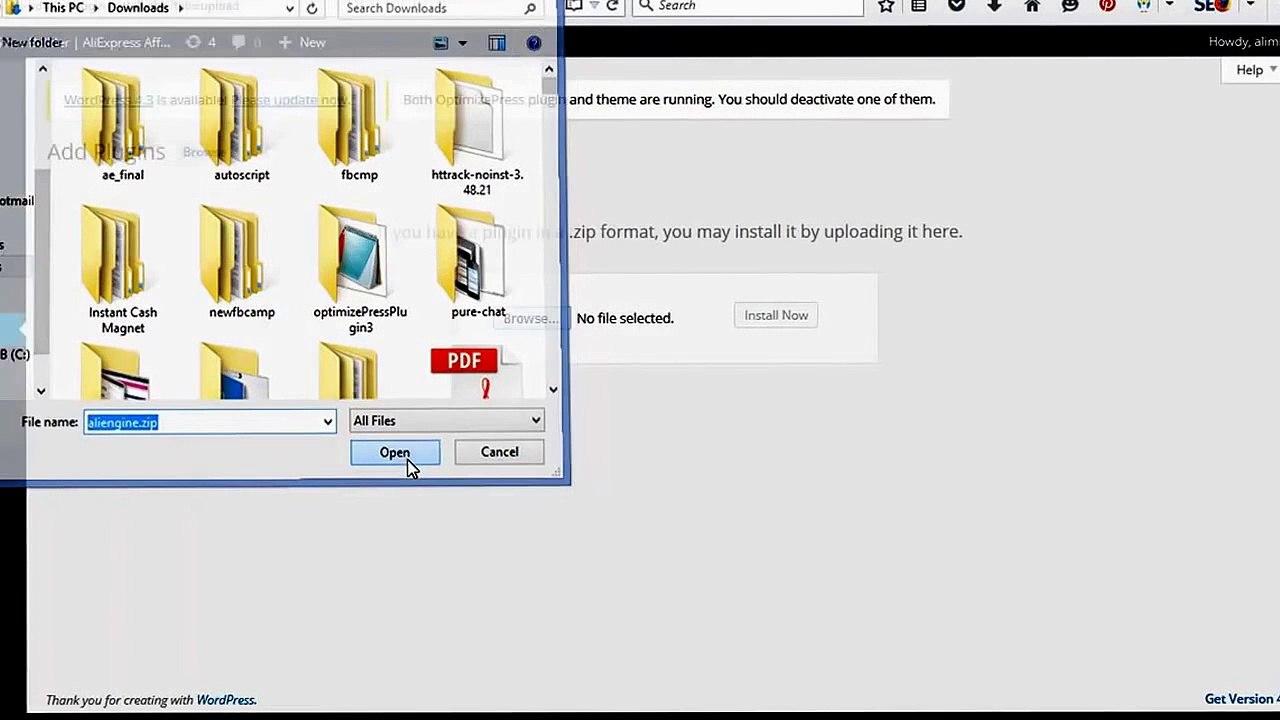This screenshot has width=1280, height=720.
Task: Open the pure-chat folder
Action: click(477, 262)
